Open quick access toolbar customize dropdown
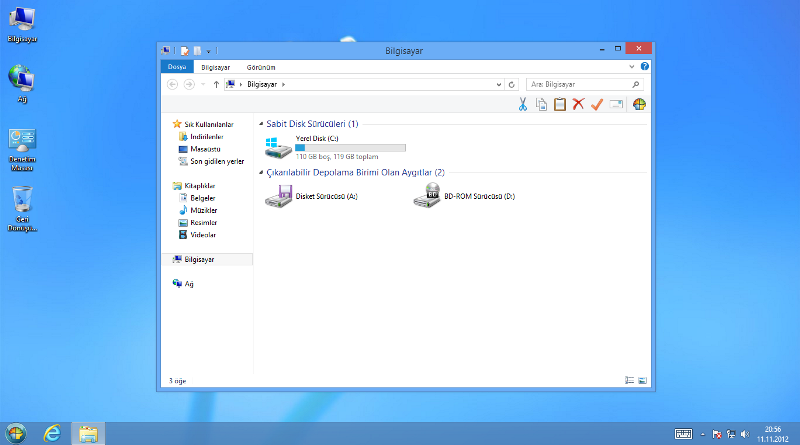The height and width of the screenshot is (445, 800). [209, 51]
